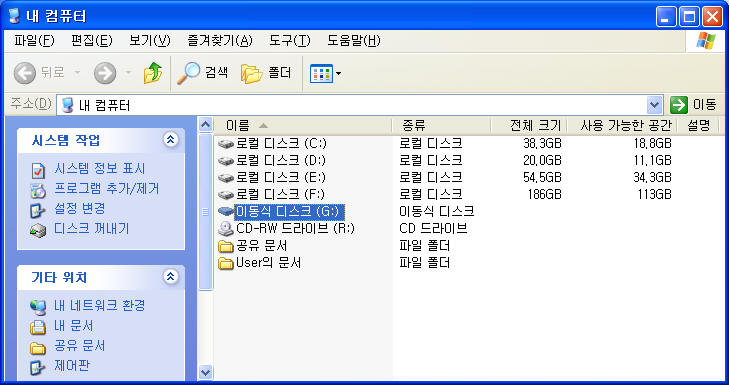This screenshot has height=385, width=729.
Task: Collapse the 시스템 작업 panel
Action: (x=171, y=139)
